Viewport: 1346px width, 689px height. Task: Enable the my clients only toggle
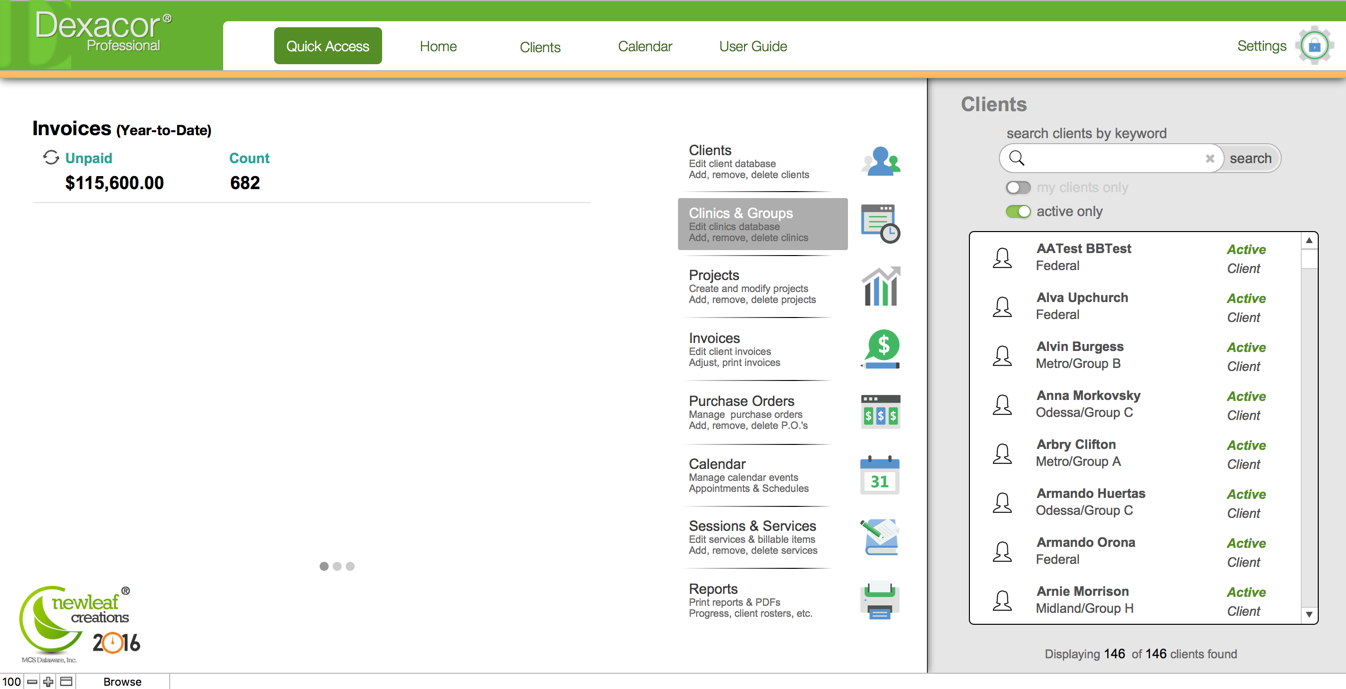click(x=1018, y=187)
